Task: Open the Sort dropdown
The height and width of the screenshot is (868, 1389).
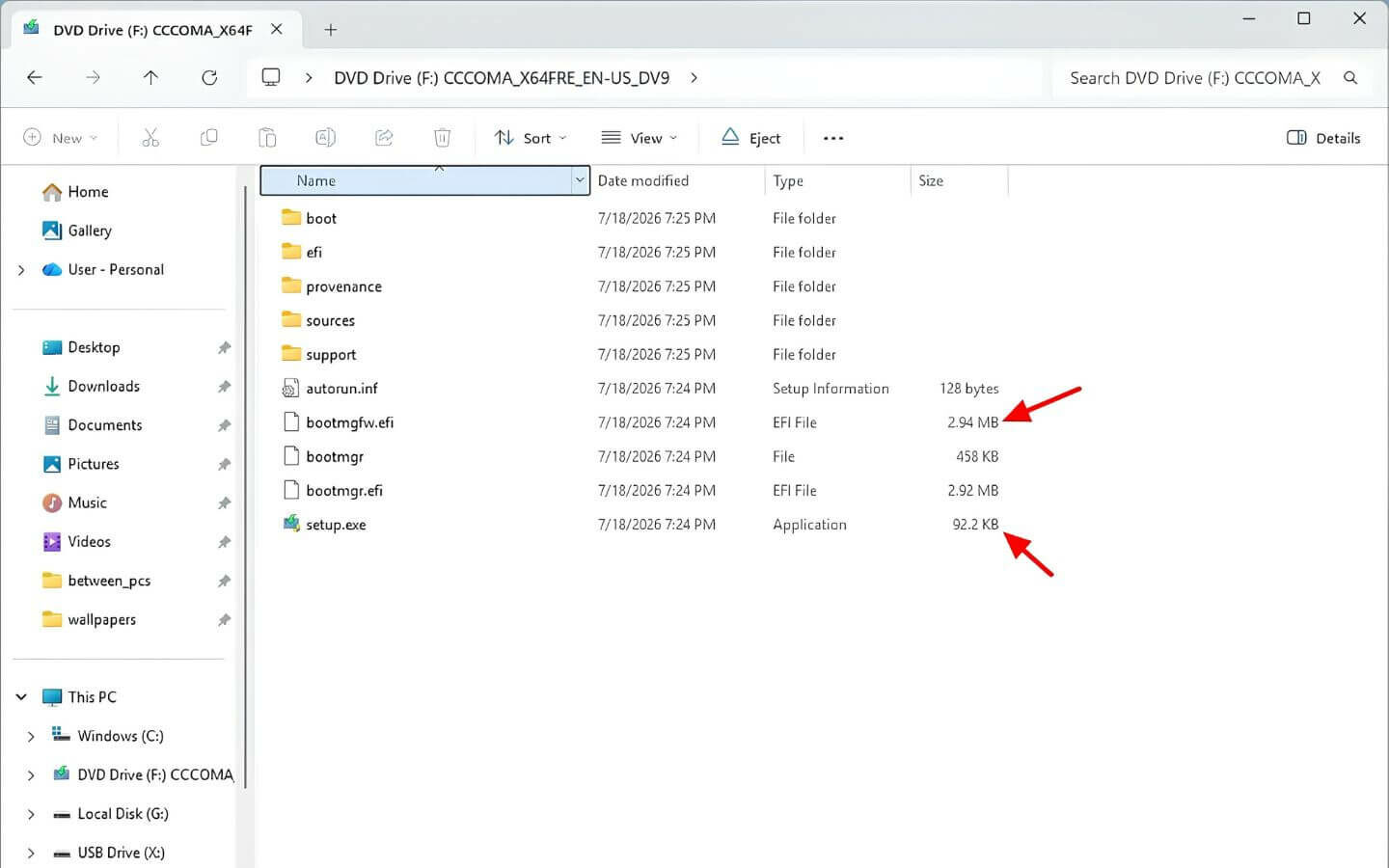Action: click(530, 138)
